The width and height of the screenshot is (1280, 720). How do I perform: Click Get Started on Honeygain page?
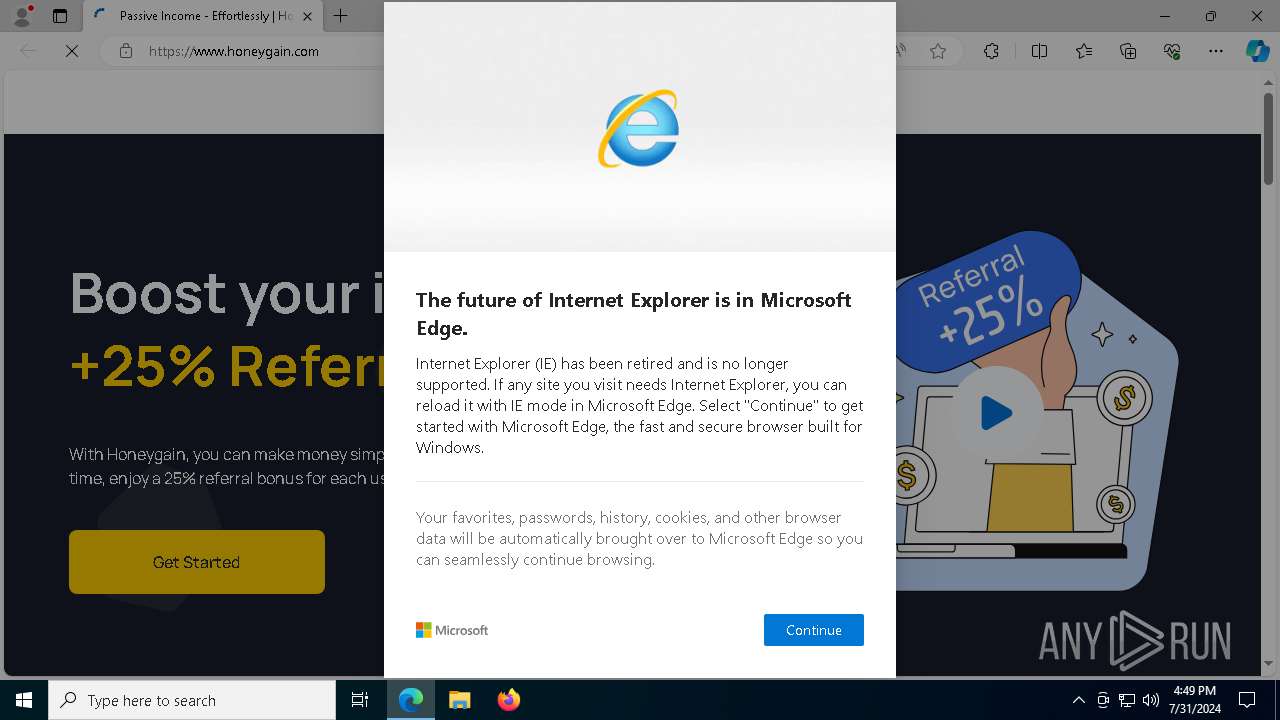[197, 562]
